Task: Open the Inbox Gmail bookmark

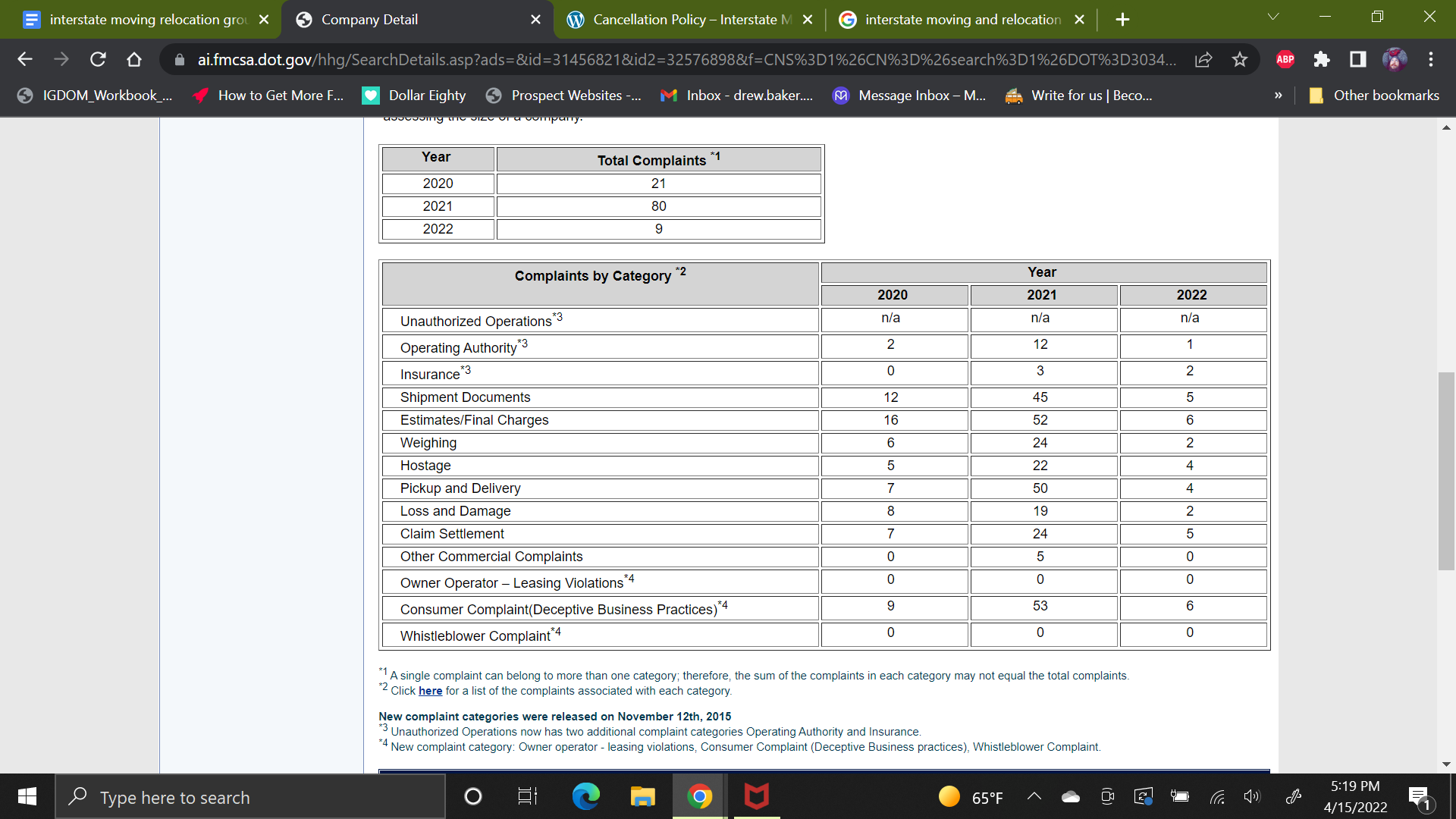Action: point(737,96)
